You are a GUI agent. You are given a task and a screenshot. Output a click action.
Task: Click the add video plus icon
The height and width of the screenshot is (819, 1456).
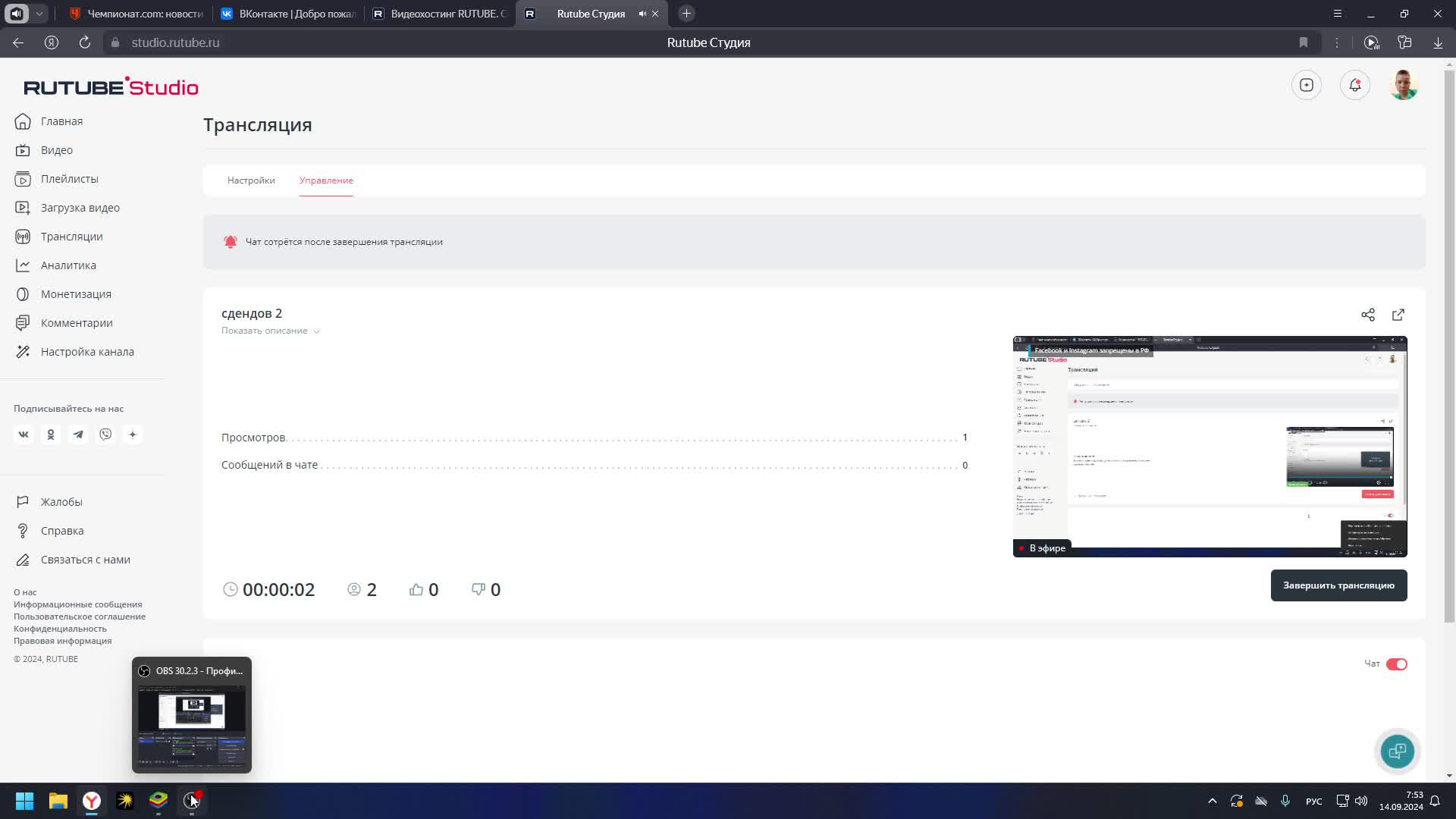[x=1306, y=85]
